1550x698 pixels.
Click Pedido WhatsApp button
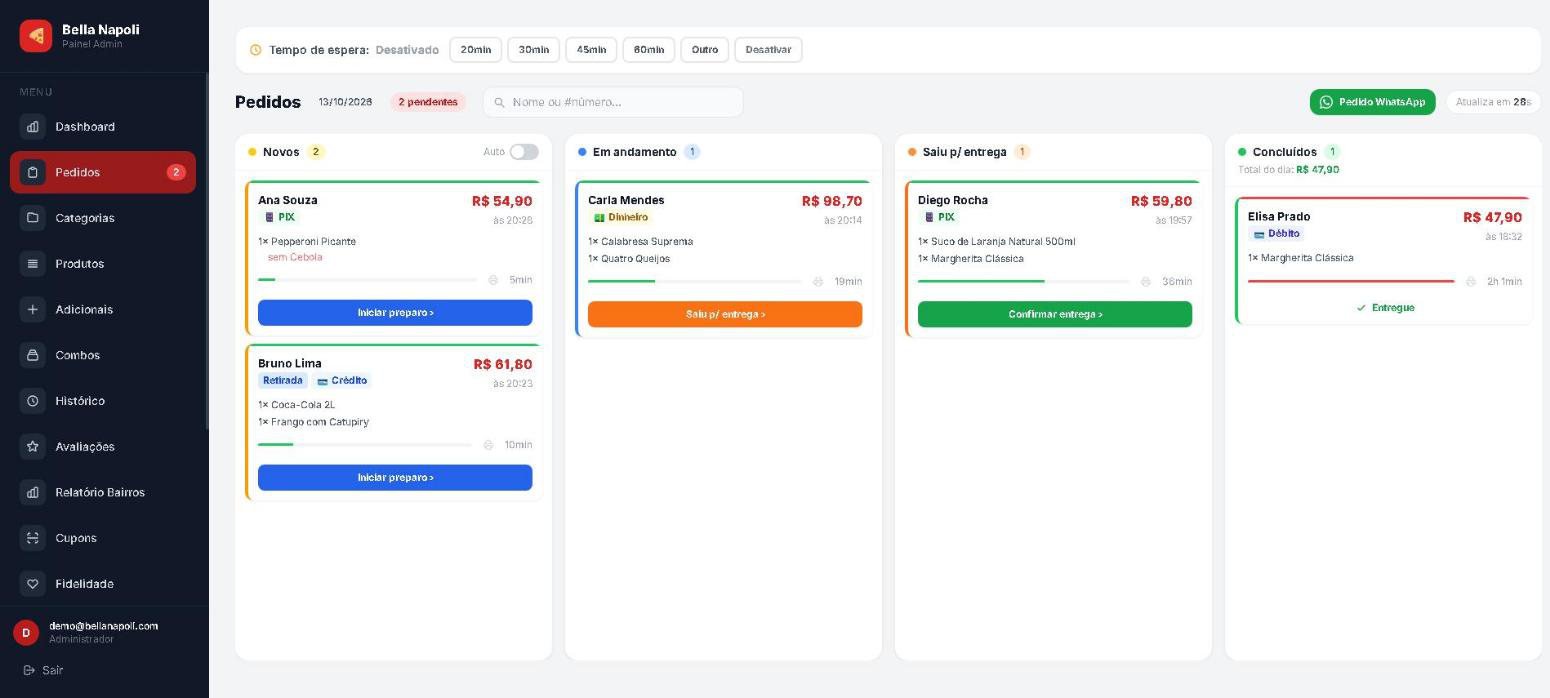(x=1373, y=102)
